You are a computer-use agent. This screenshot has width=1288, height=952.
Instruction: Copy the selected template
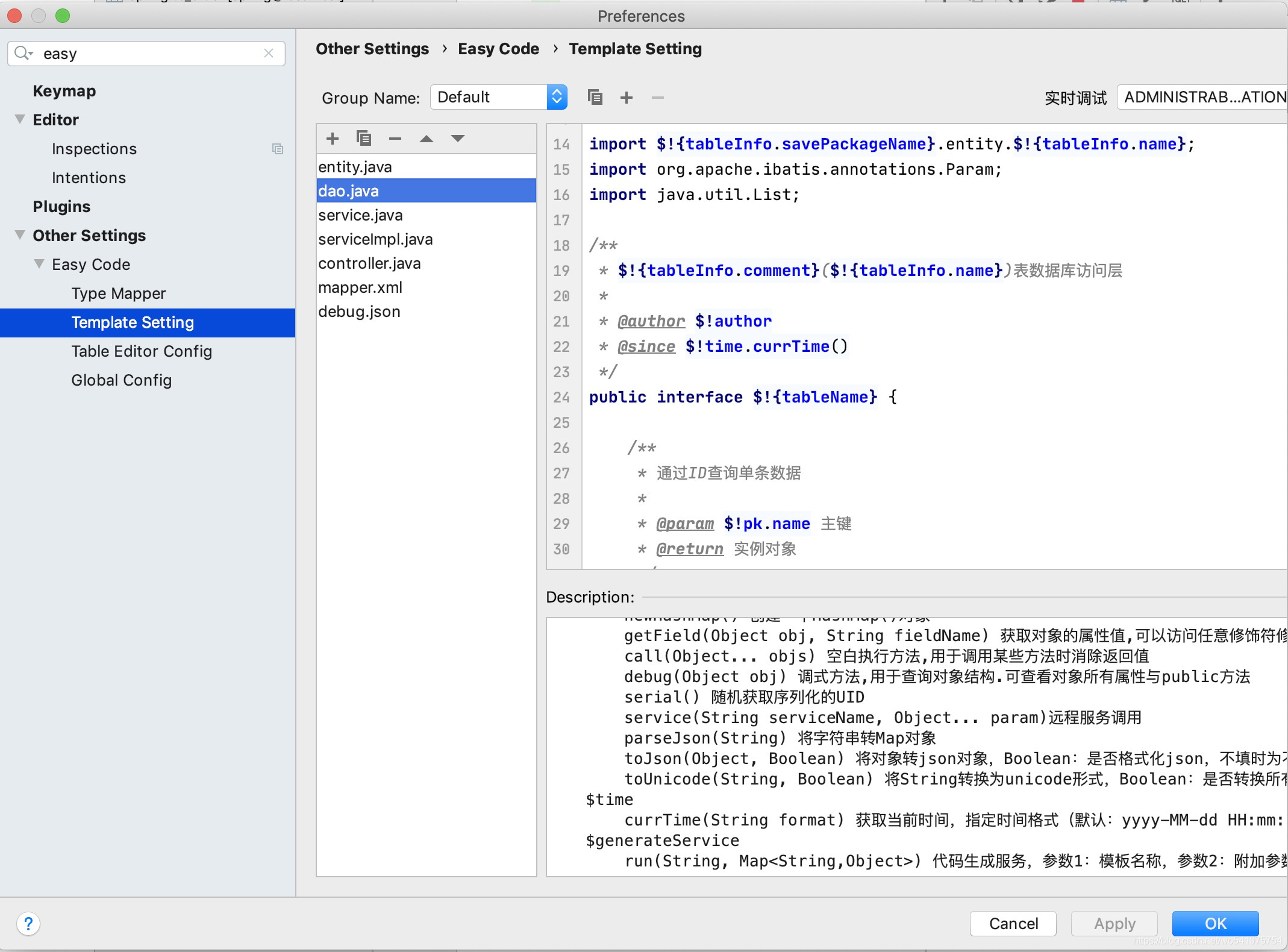tap(364, 139)
